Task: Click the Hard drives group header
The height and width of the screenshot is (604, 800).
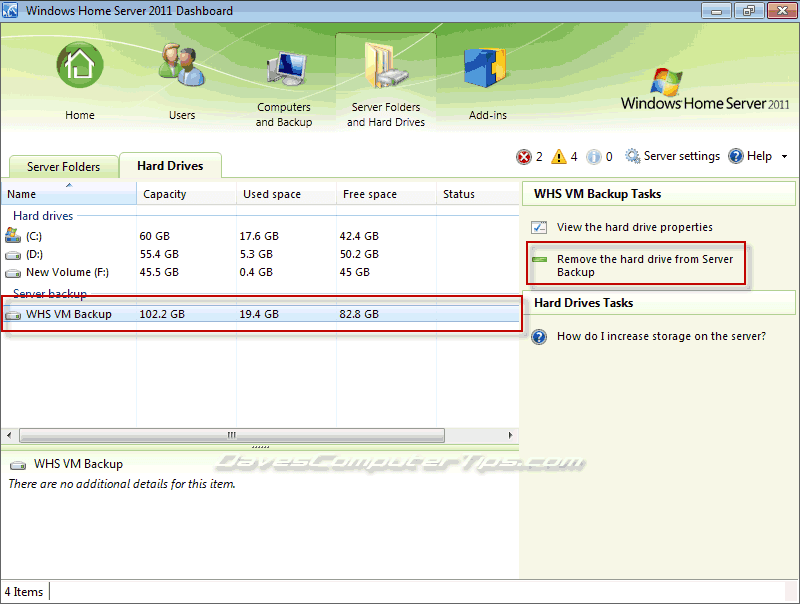Action: coord(43,216)
